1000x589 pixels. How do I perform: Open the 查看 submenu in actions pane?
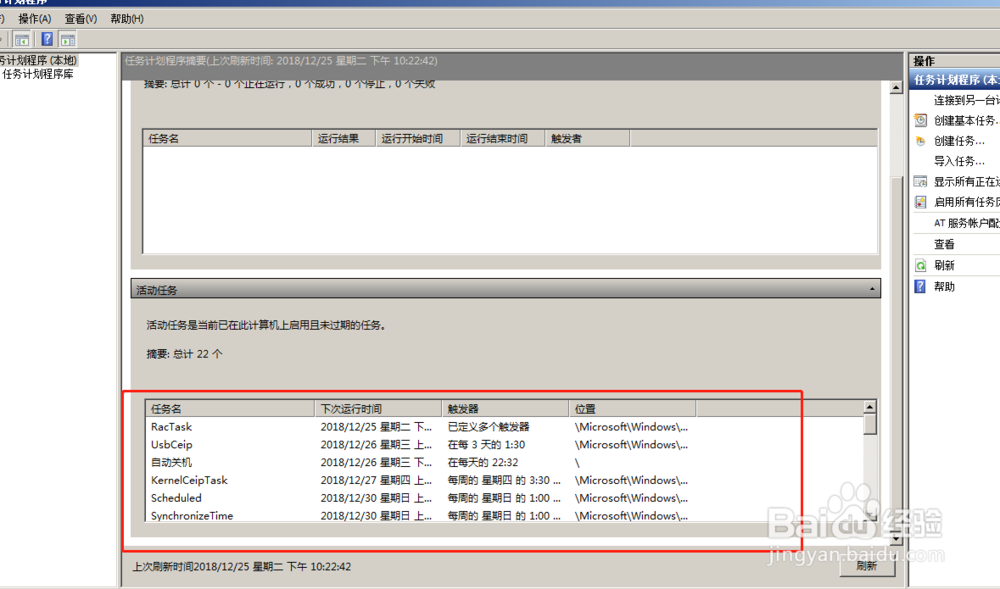tap(944, 244)
